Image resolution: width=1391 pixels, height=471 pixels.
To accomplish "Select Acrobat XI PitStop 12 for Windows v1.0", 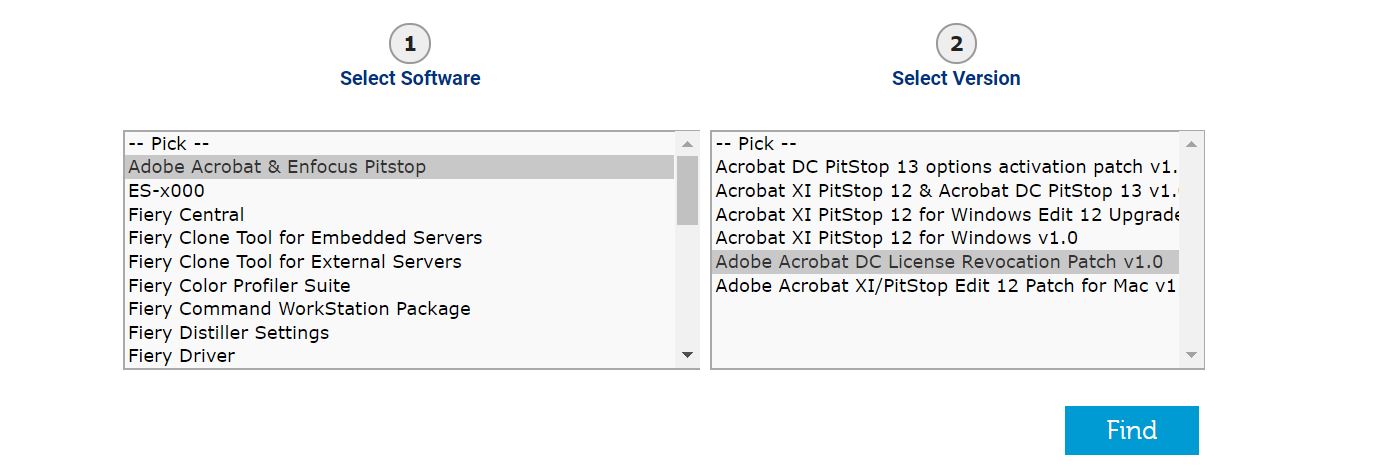I will (896, 238).
